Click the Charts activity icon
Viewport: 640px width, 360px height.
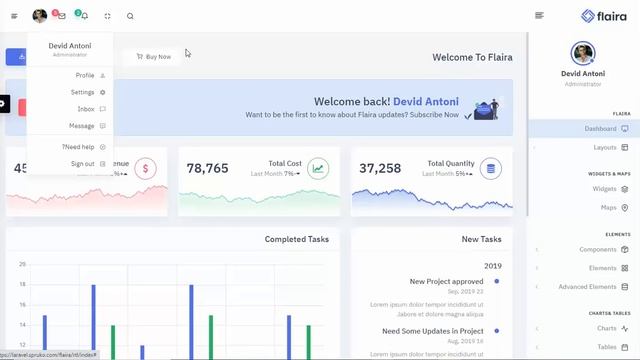(x=625, y=328)
